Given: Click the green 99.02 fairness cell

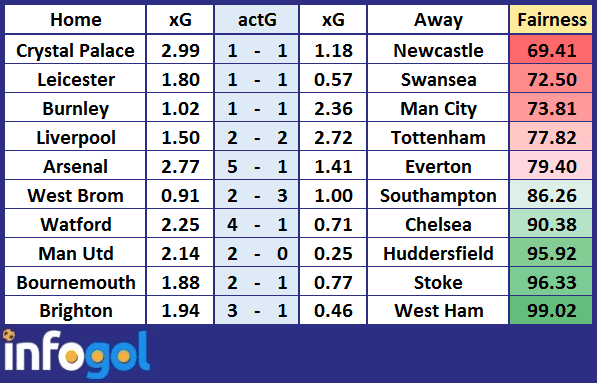Looking at the screenshot, I should 551,311.
